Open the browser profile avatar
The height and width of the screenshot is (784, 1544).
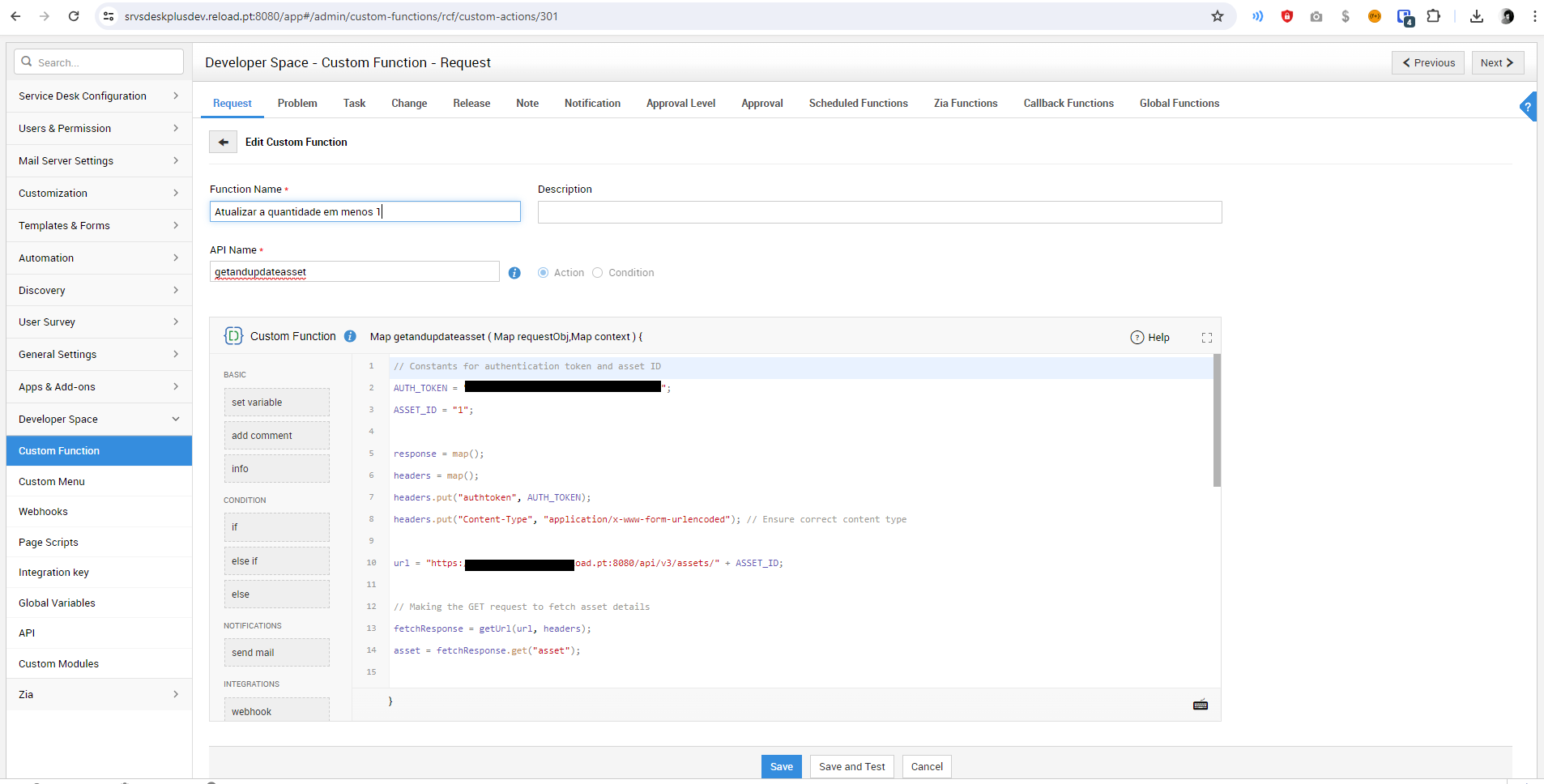point(1508,16)
